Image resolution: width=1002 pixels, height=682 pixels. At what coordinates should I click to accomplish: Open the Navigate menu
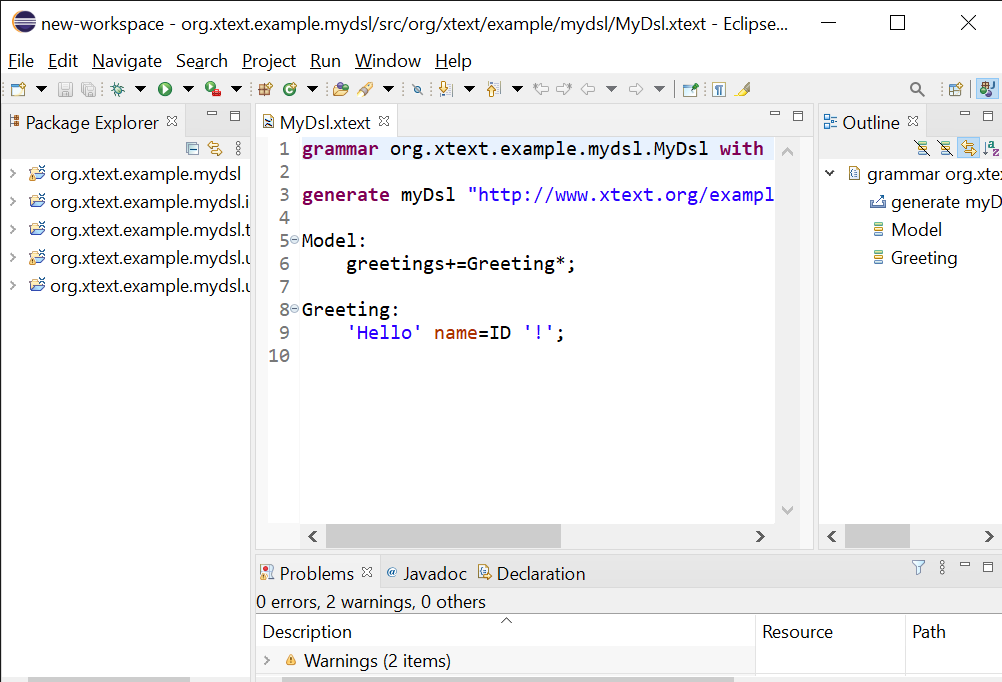pos(127,61)
